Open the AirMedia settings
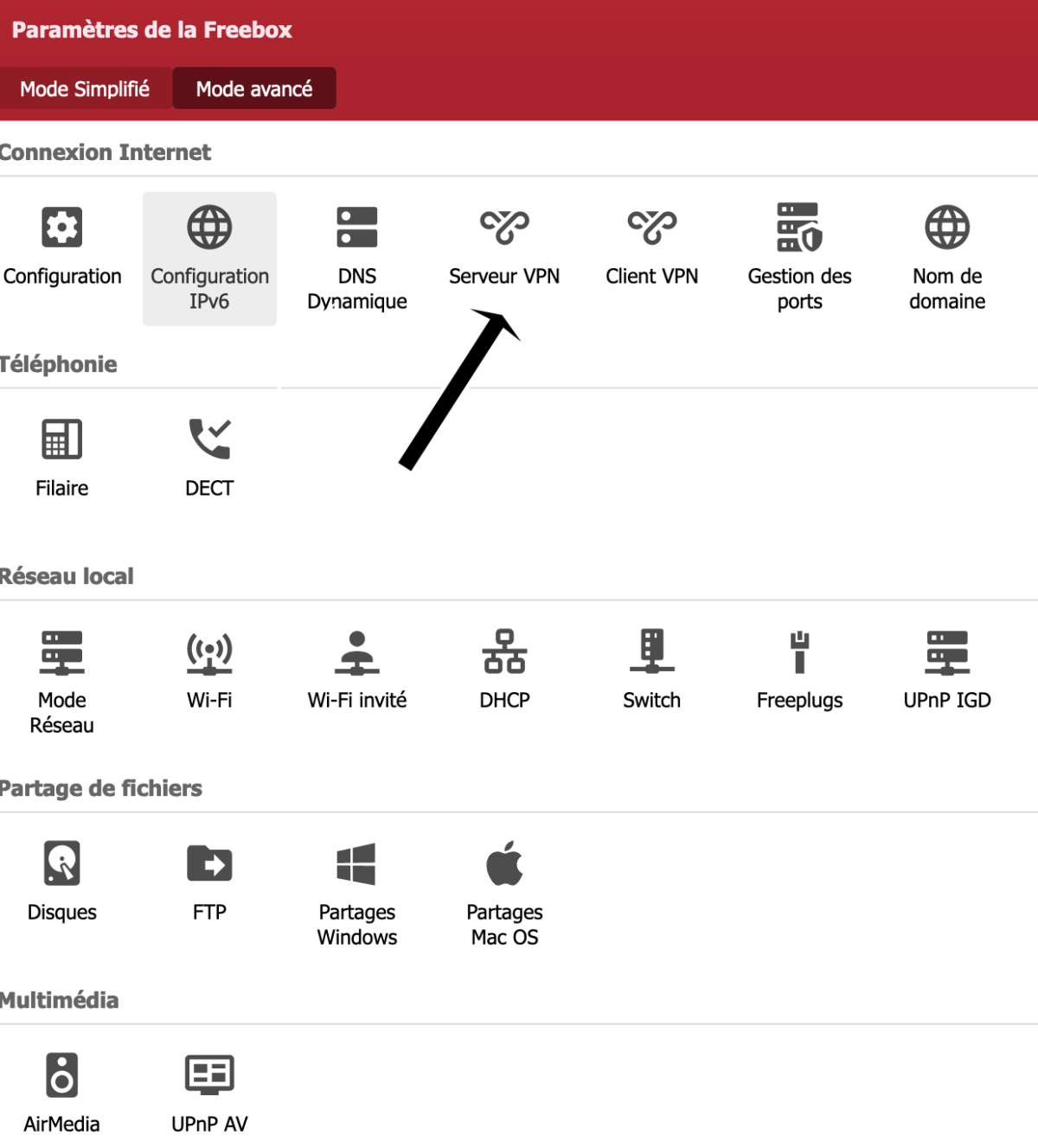 coord(62,1076)
